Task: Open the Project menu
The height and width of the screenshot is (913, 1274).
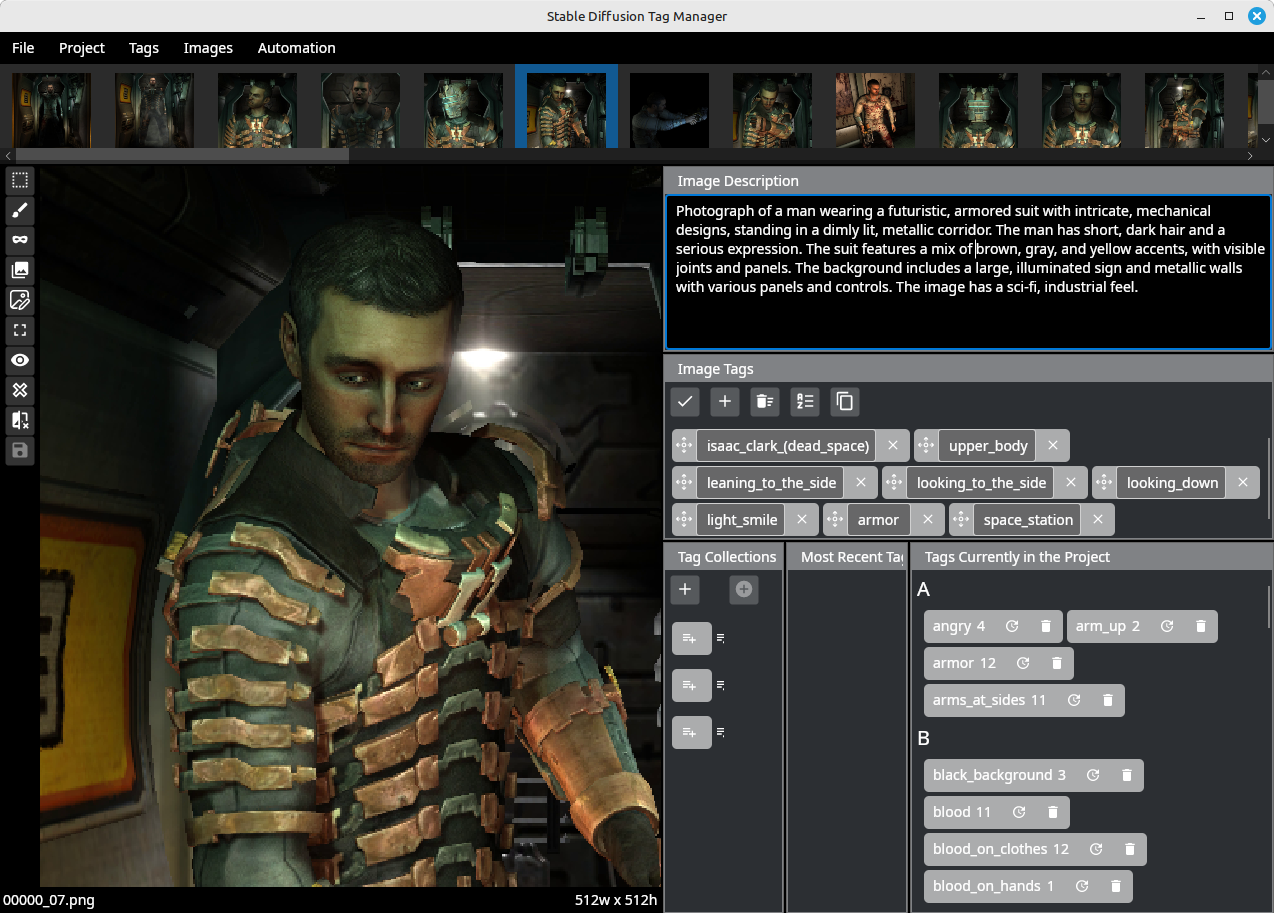Action: coord(82,48)
